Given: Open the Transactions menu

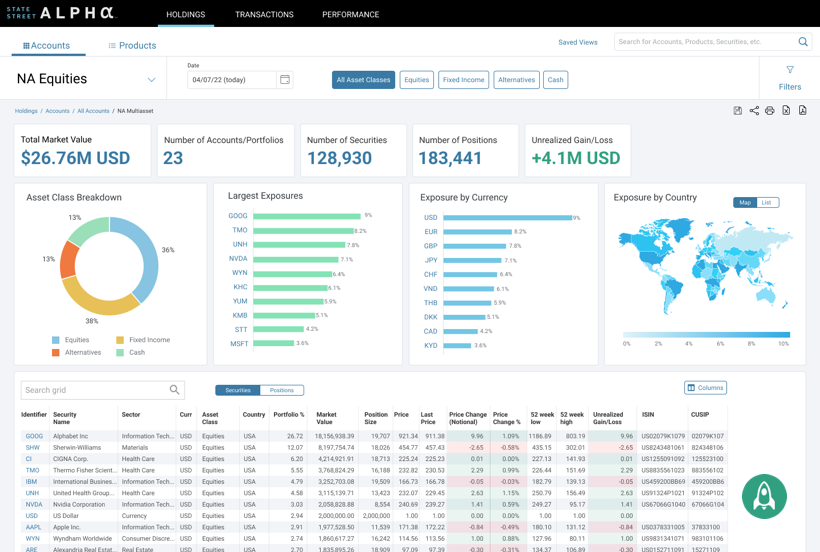Looking at the screenshot, I should click(x=264, y=15).
